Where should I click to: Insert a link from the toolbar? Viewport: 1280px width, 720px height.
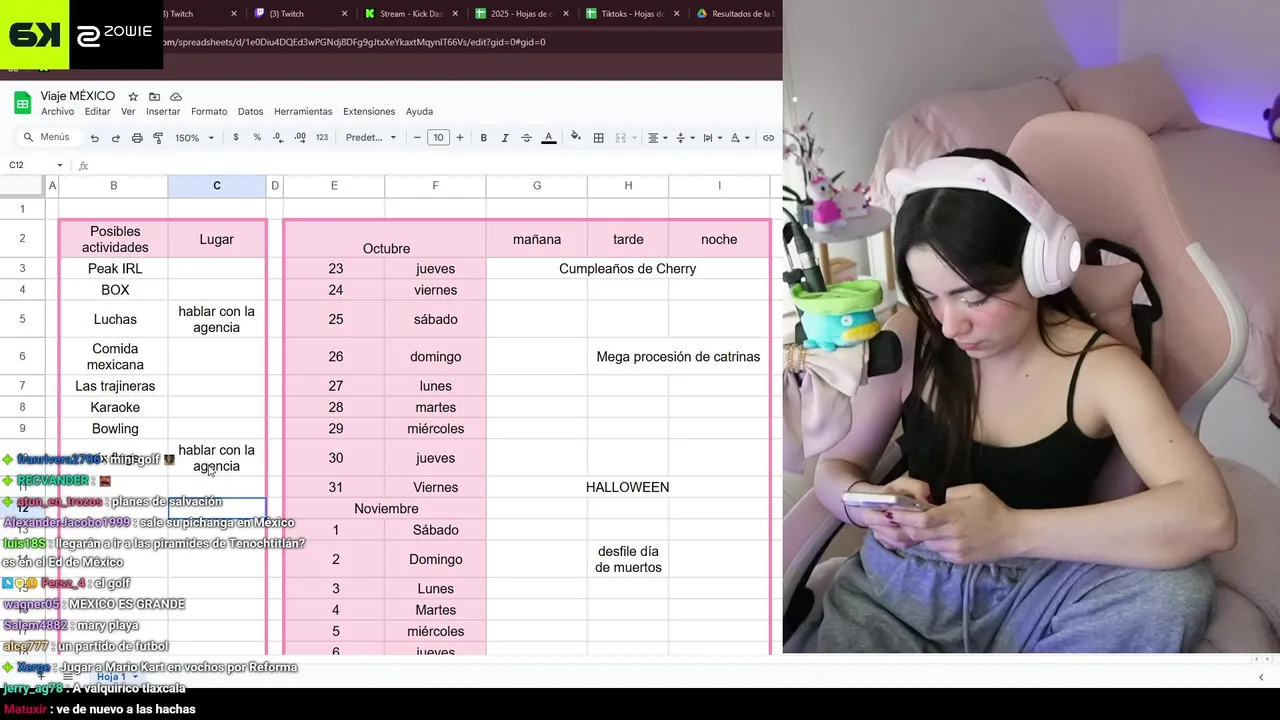click(768, 138)
